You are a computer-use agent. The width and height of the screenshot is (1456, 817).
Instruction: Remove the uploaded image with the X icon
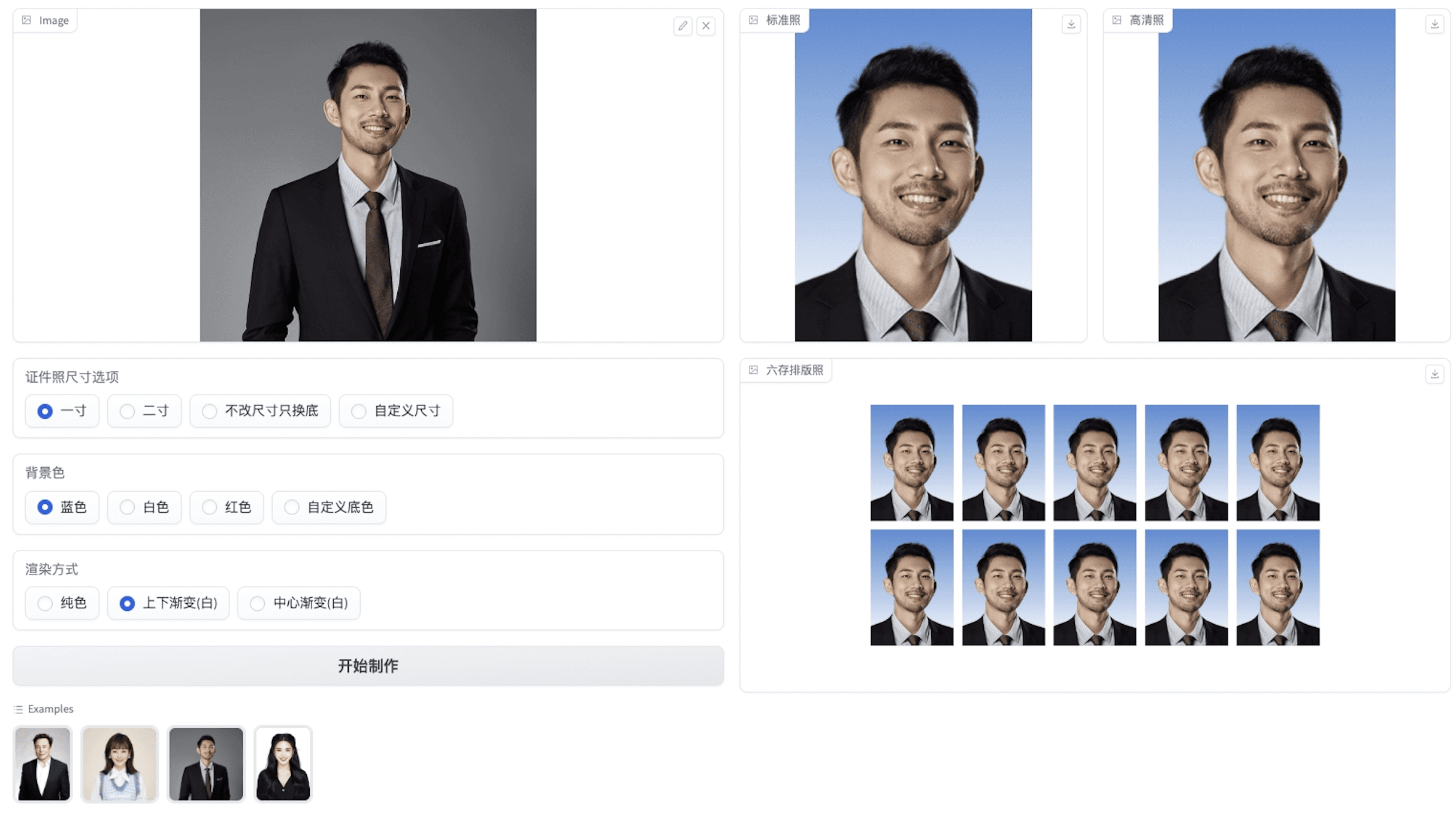coord(706,26)
